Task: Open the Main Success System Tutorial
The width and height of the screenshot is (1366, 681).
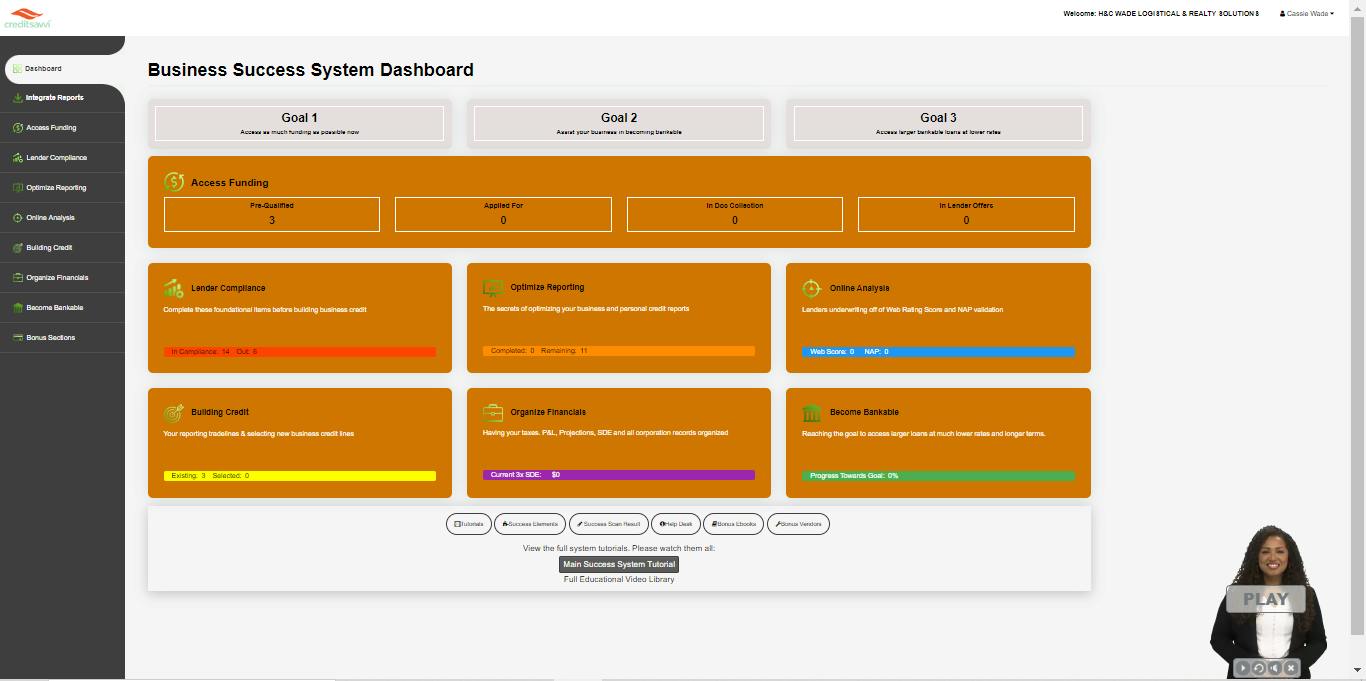Action: click(619, 564)
